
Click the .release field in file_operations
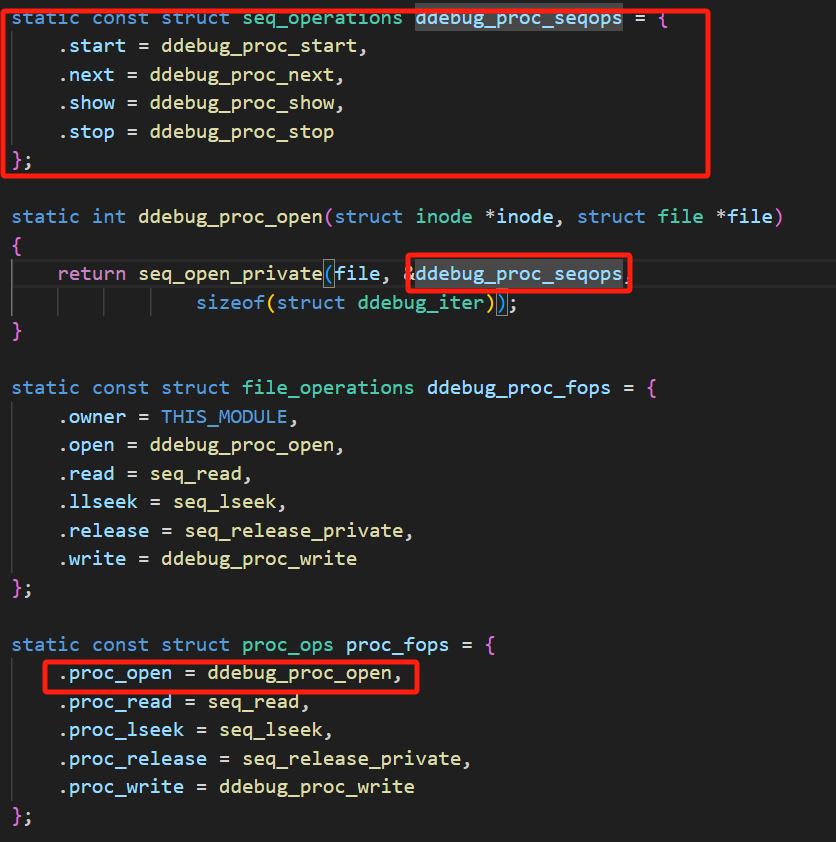pos(104,531)
